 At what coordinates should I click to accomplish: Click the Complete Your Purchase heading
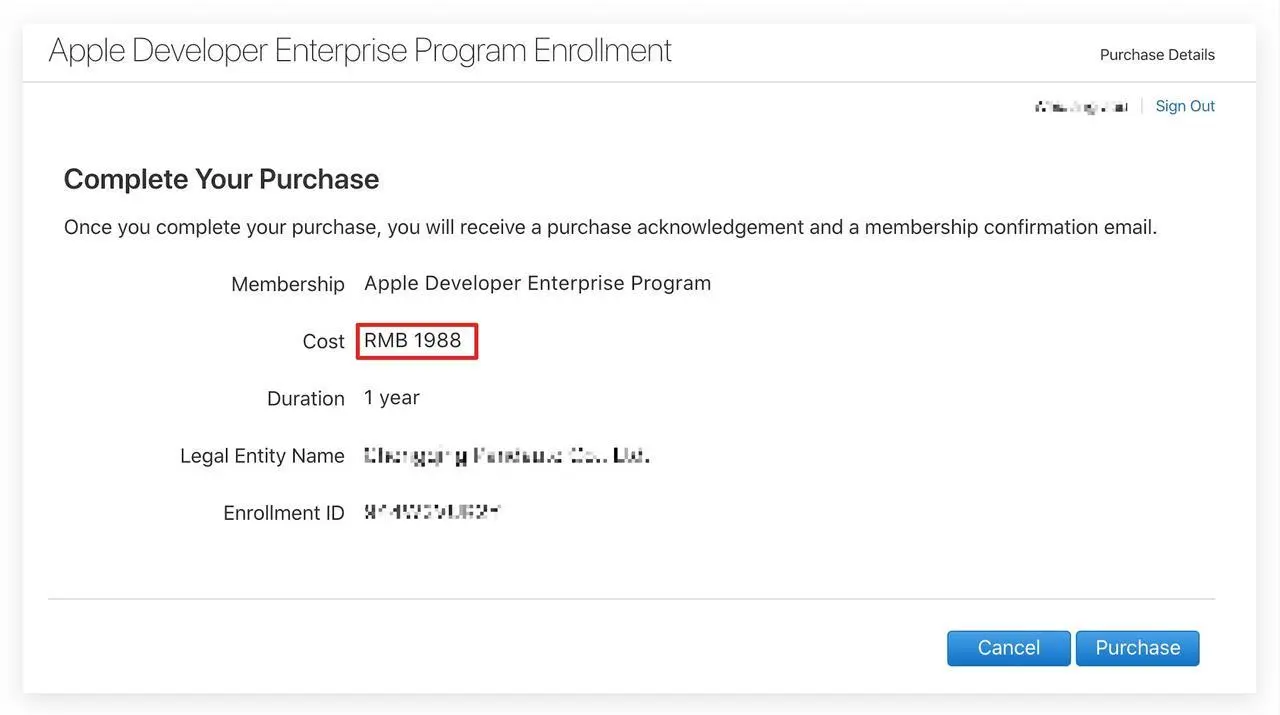pos(221,179)
